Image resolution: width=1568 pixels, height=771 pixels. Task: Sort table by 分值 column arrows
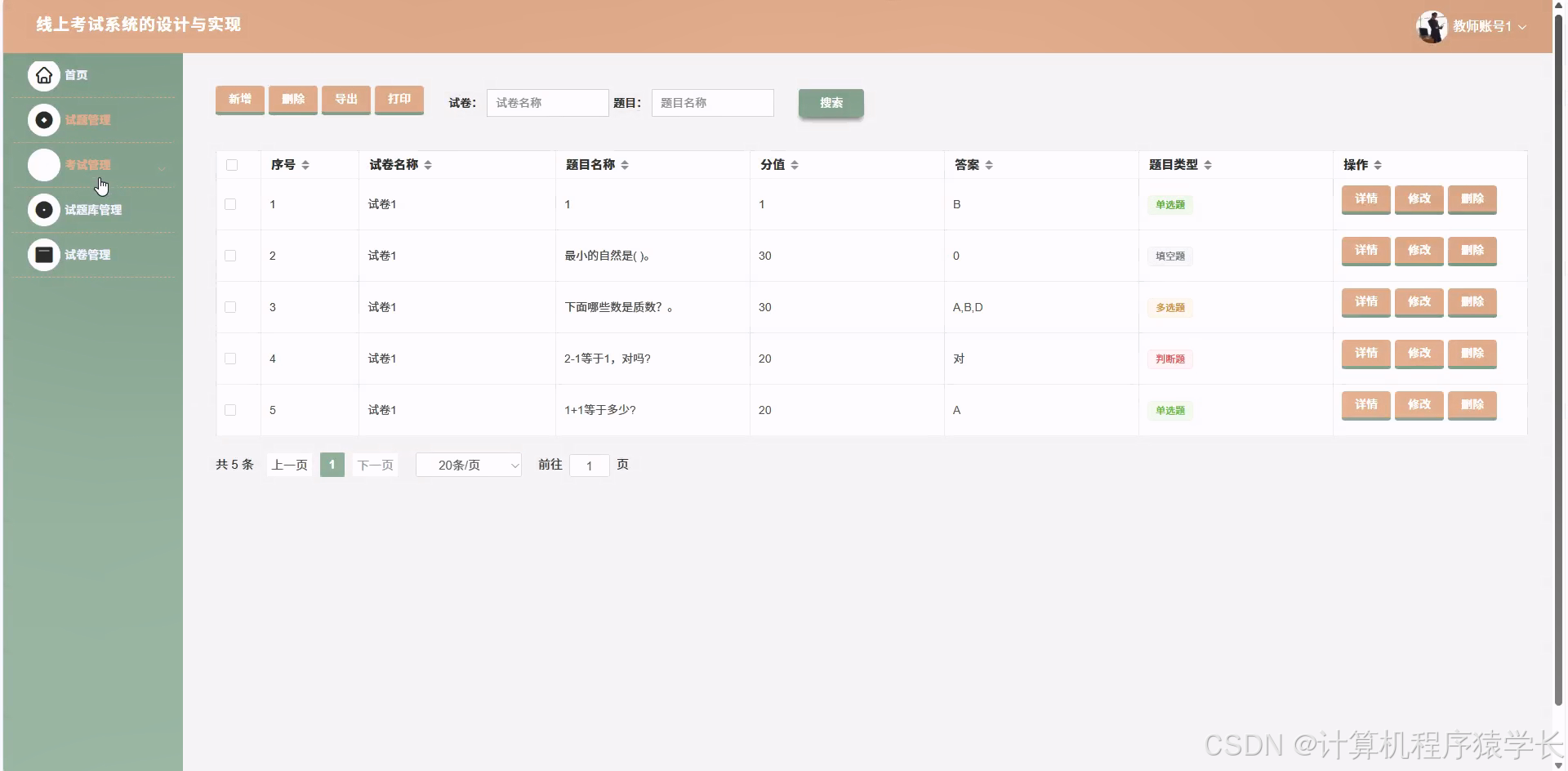(795, 164)
